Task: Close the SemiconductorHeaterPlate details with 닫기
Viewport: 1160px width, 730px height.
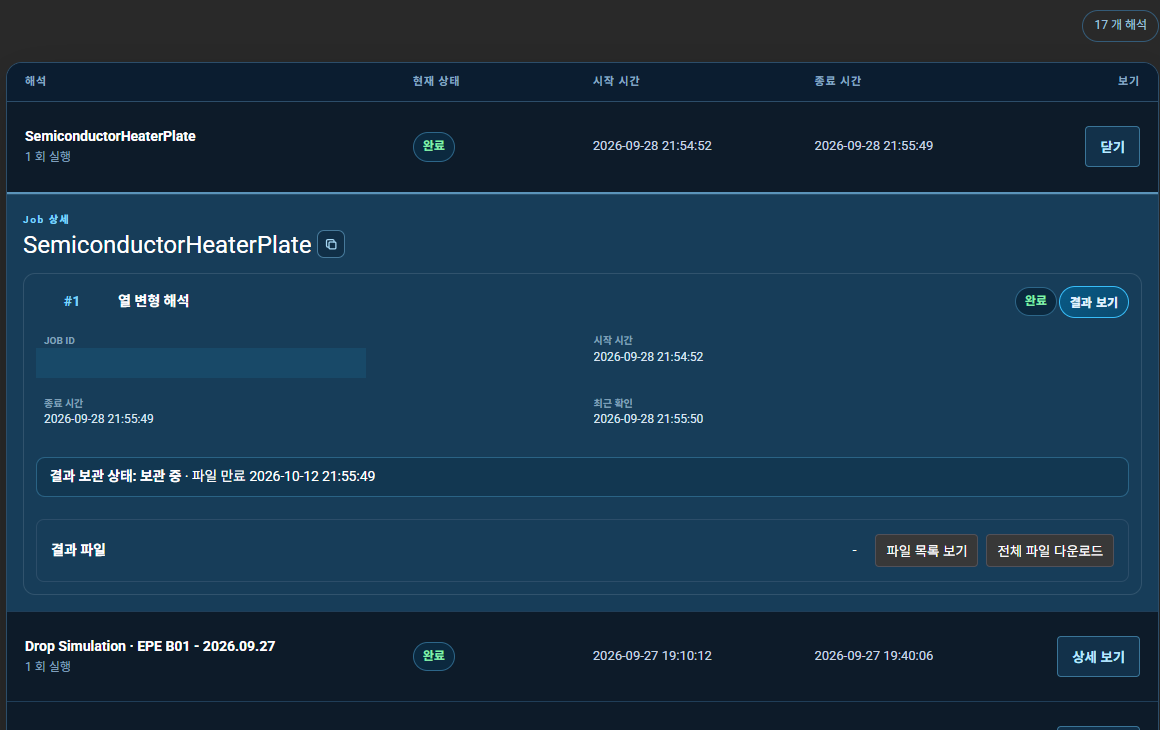Action: coord(1112,146)
